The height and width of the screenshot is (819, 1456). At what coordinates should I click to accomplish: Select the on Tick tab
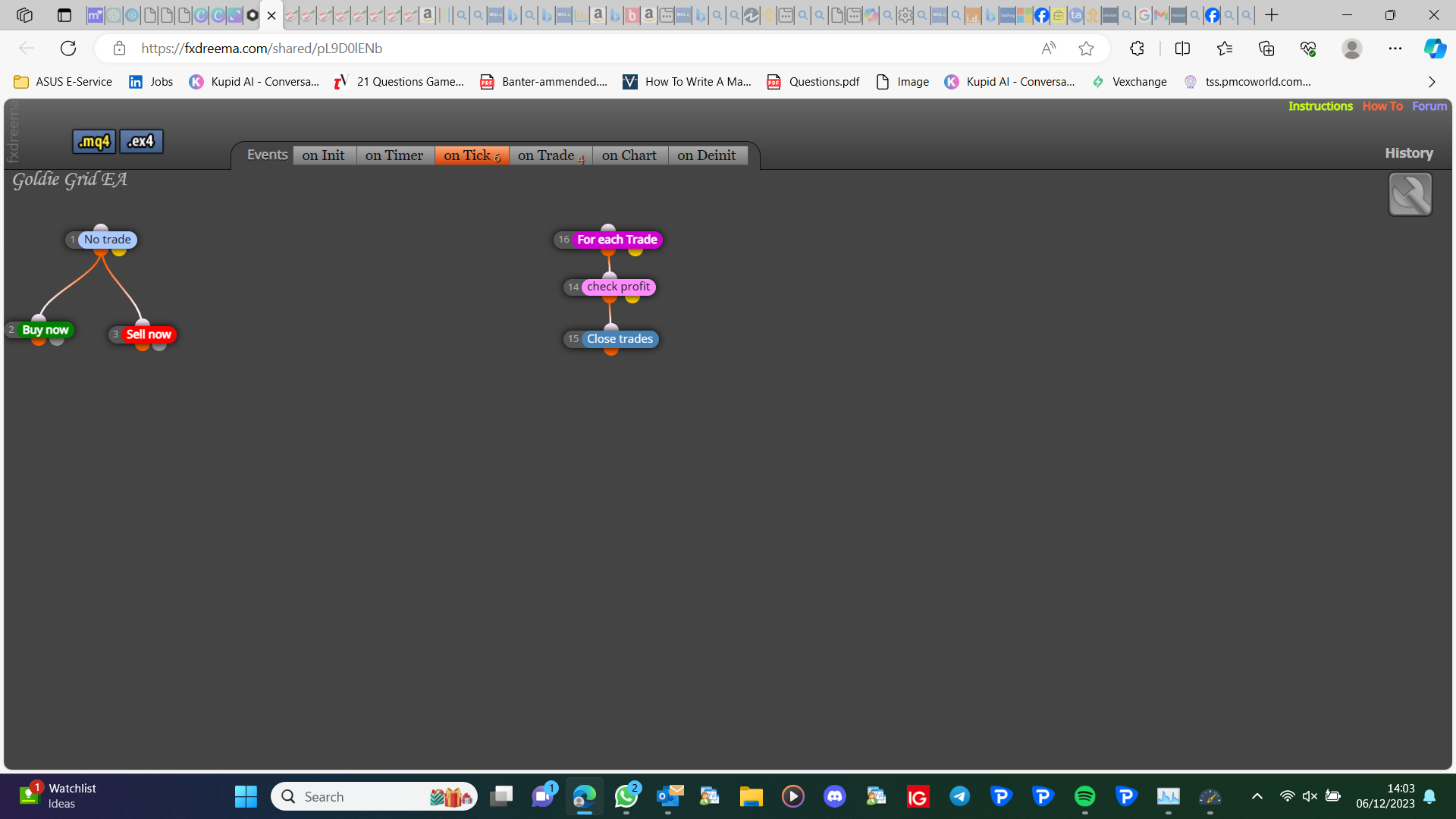472,155
